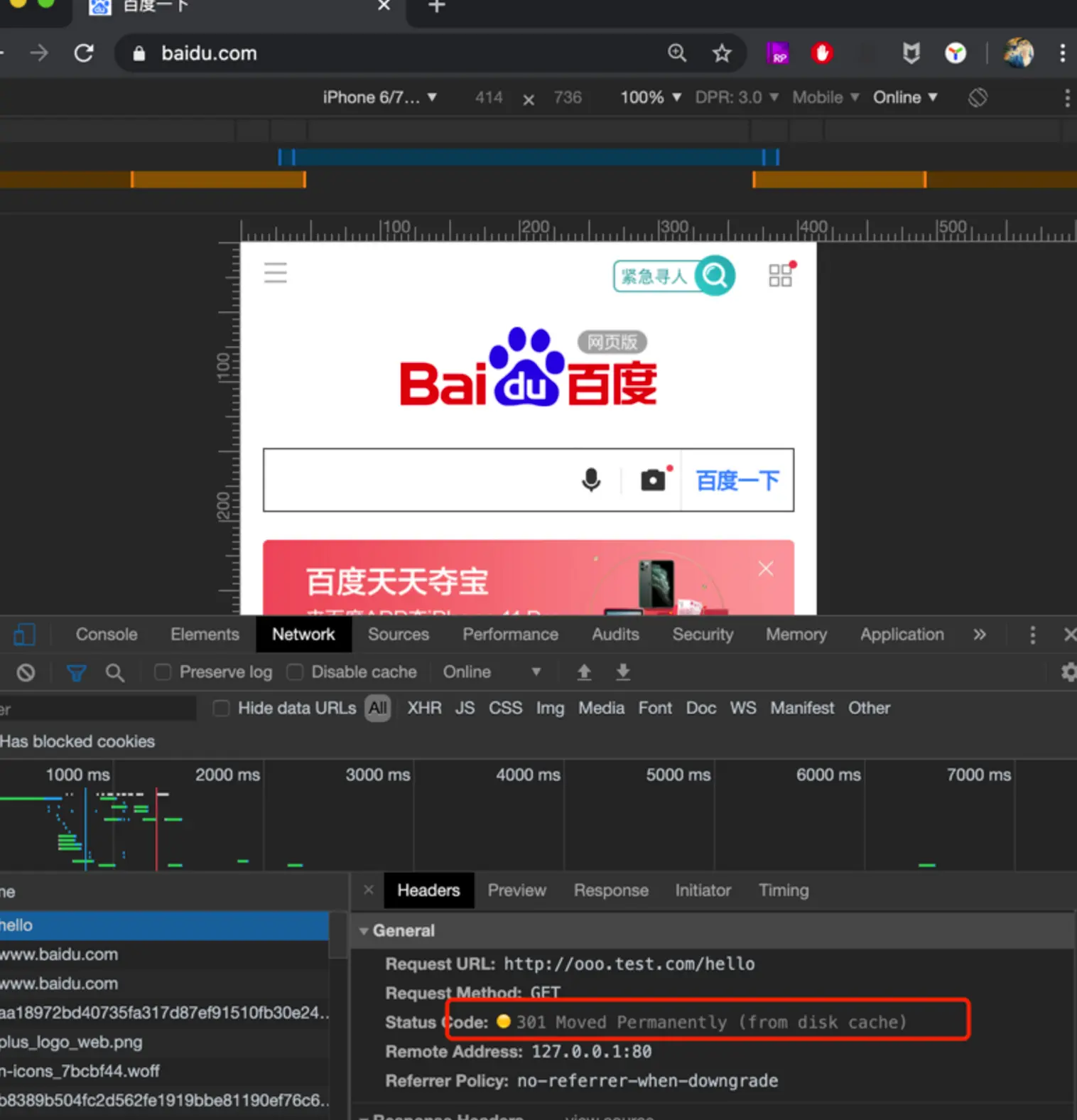Open Baidu hamburger menu
This screenshot has width=1077, height=1120.
(x=276, y=273)
